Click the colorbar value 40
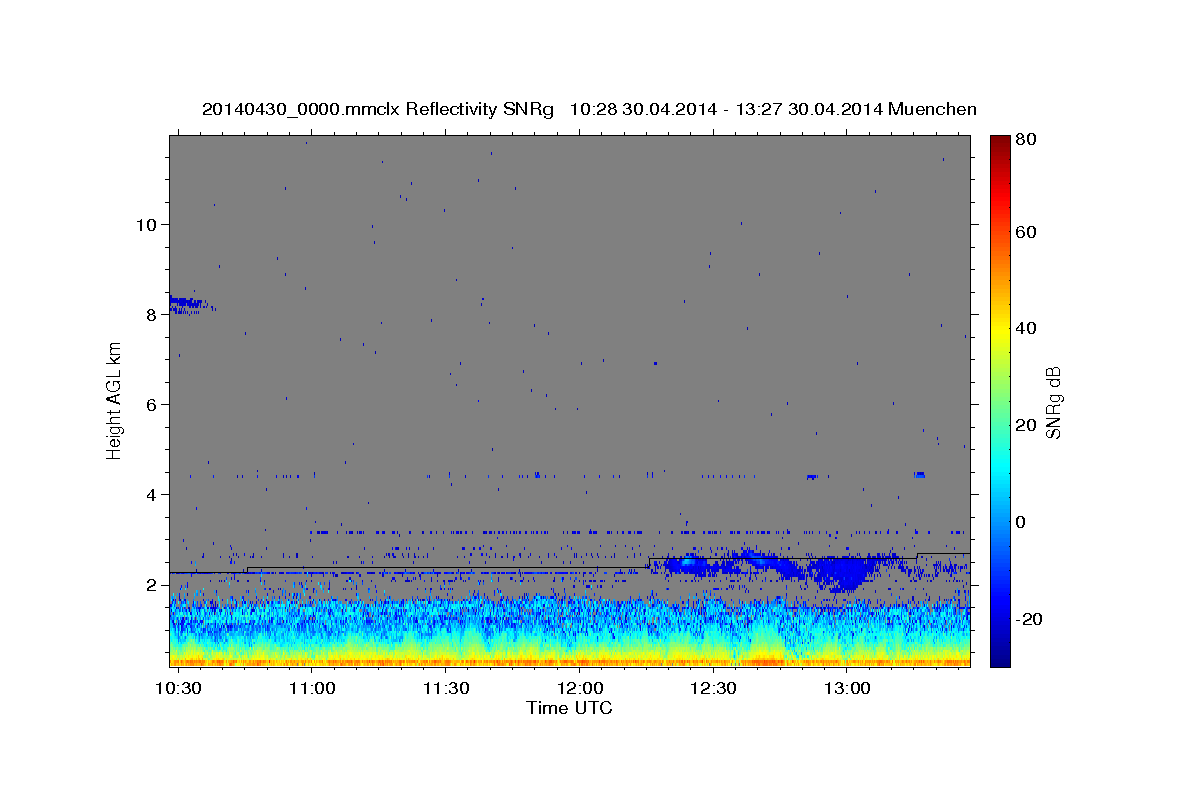The width and height of the screenshot is (1200, 800). (1028, 328)
